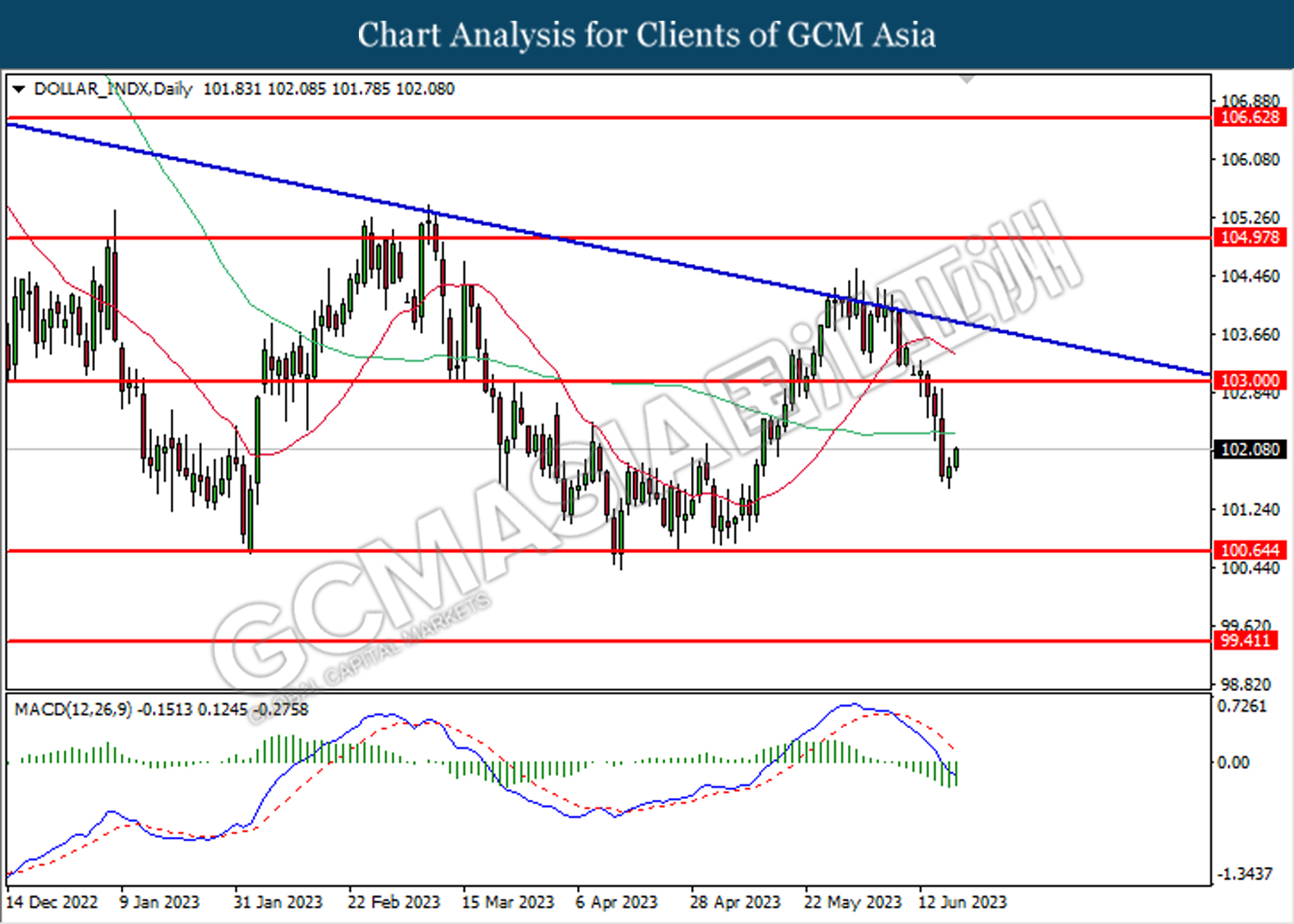
Task: Click the MACD(12,26,9) indicator label
Action: click(x=73, y=709)
